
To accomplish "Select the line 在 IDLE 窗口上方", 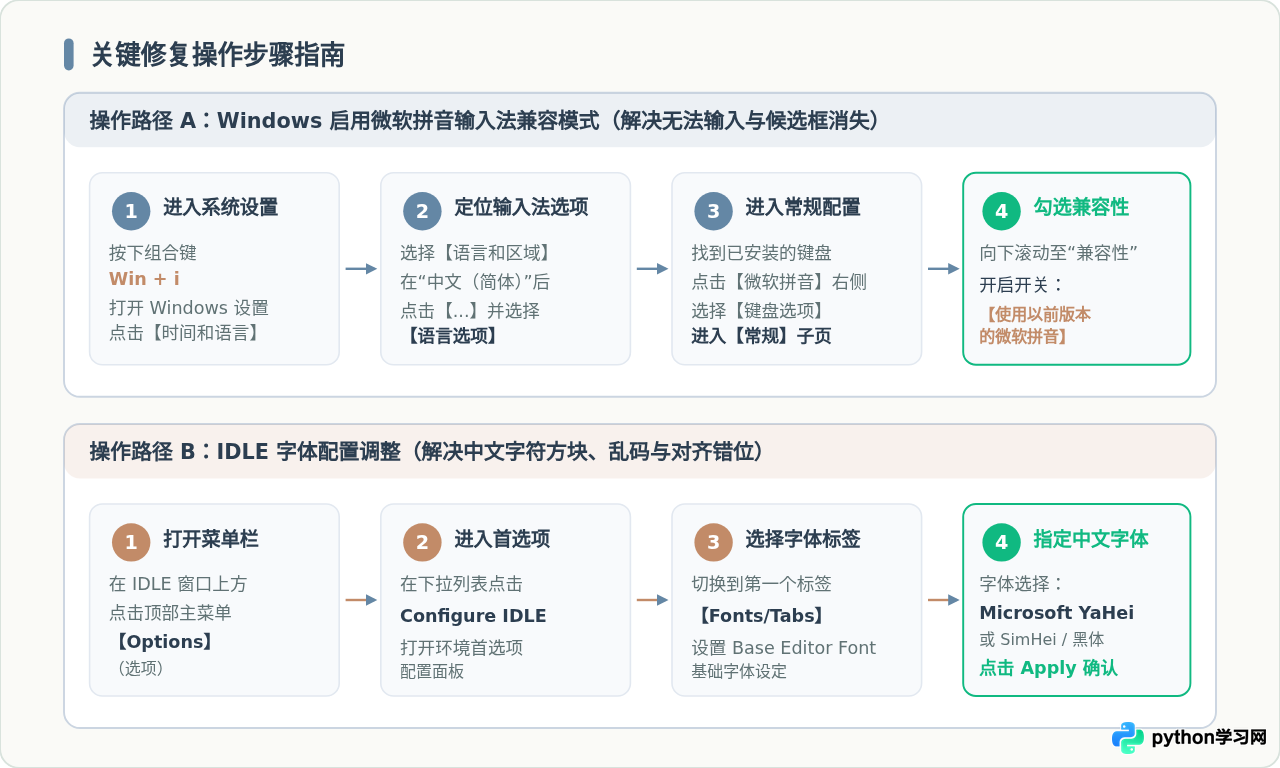I will pos(178,585).
